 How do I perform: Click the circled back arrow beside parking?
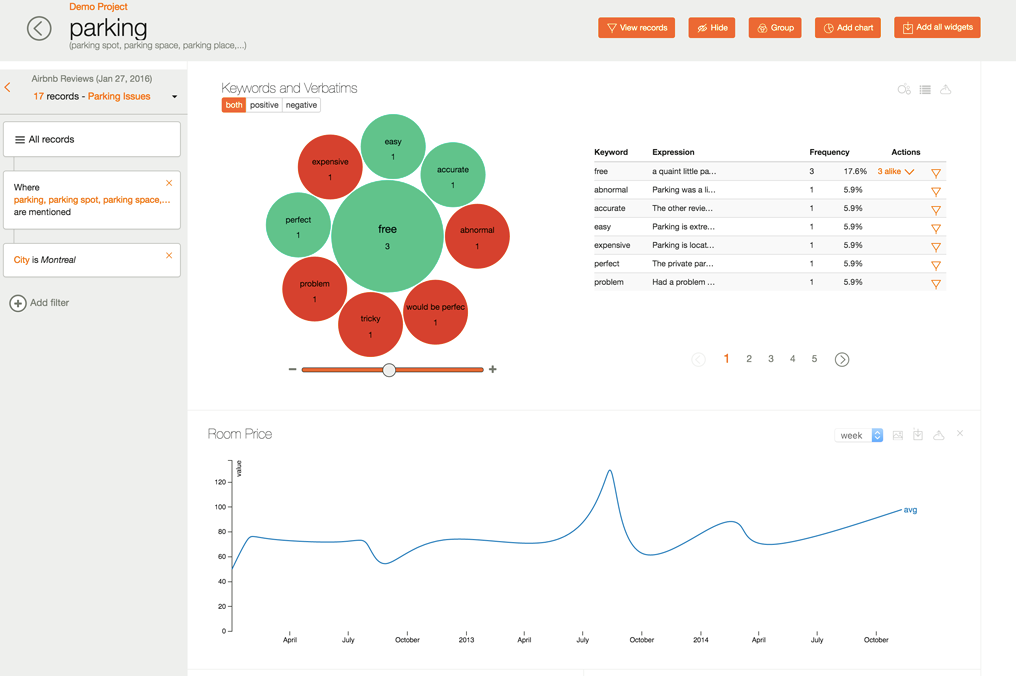39,29
